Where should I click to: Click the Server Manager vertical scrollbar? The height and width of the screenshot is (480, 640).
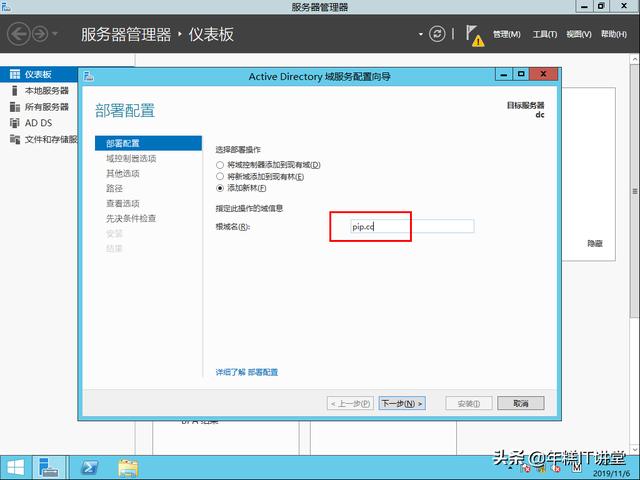click(634, 192)
